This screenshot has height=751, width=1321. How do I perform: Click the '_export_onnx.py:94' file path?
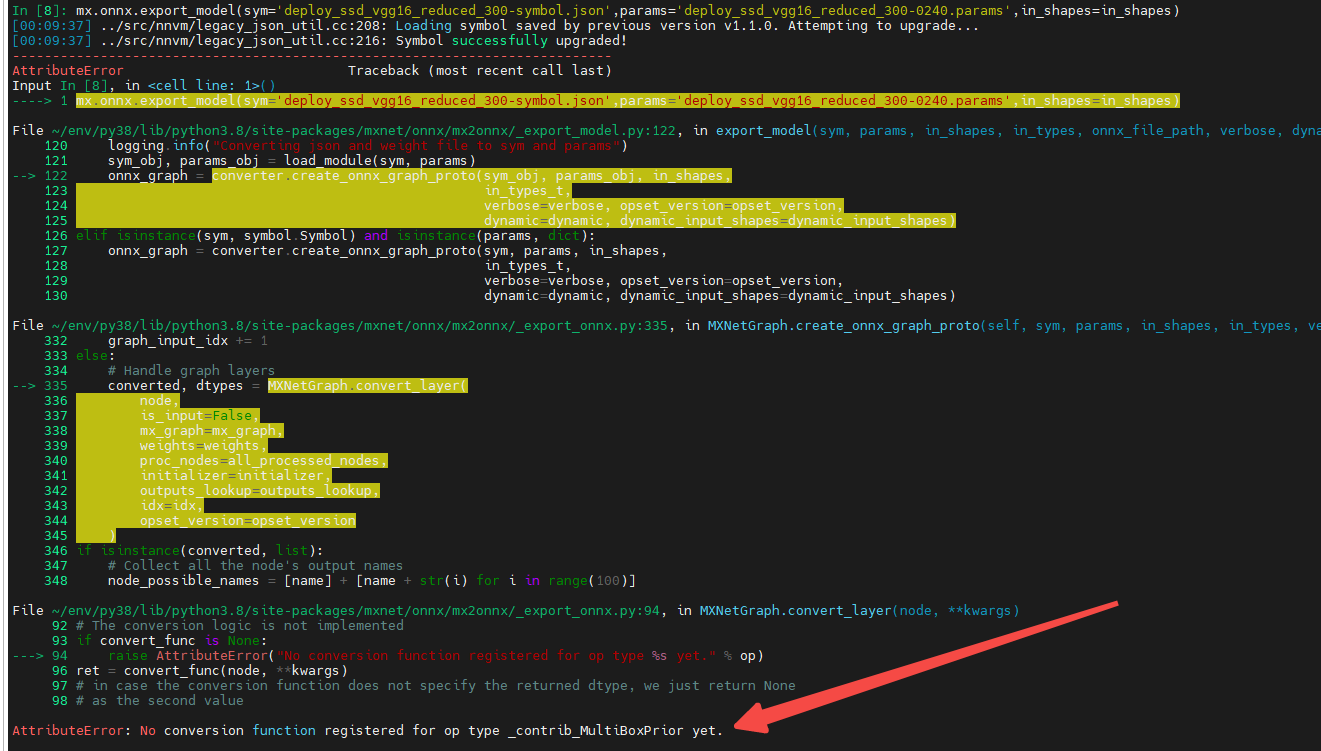tap(356, 610)
